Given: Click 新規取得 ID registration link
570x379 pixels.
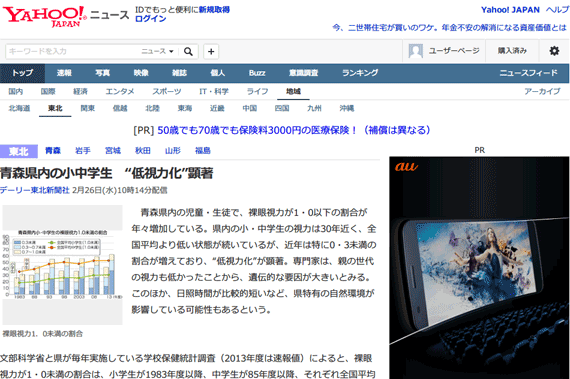Looking at the screenshot, I should 214,9.
